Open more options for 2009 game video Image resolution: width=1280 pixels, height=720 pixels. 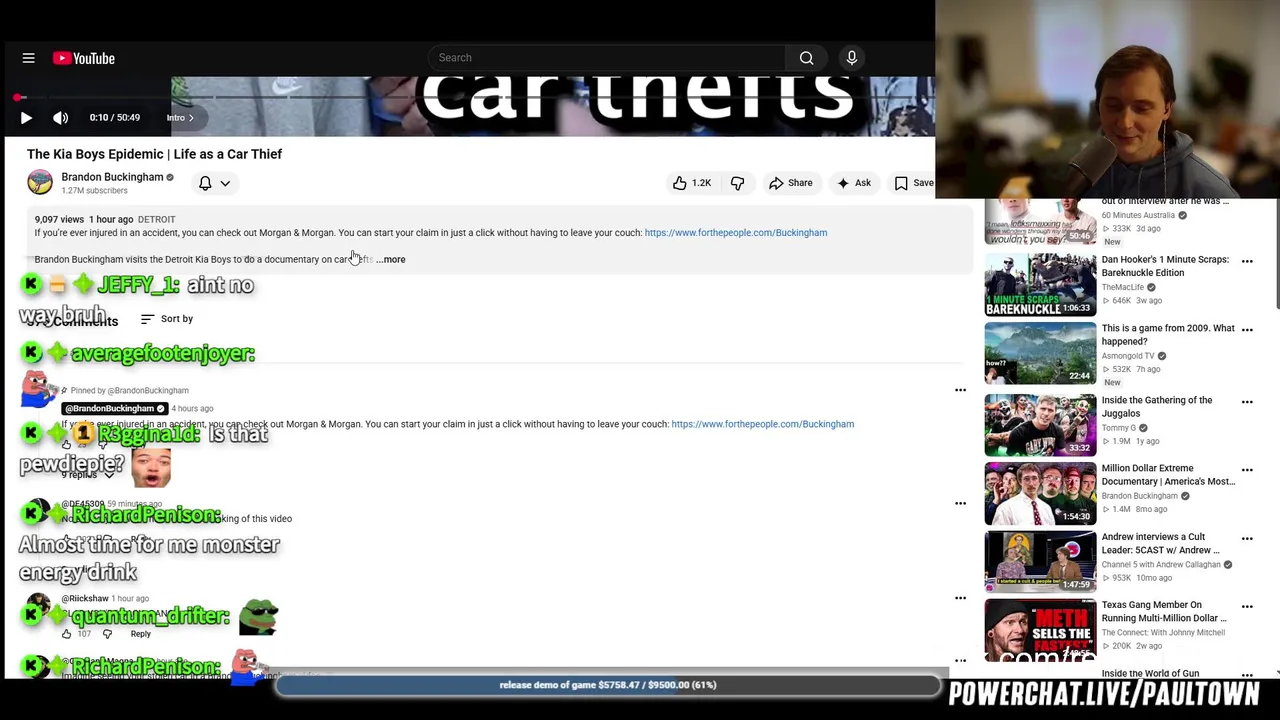click(1247, 331)
